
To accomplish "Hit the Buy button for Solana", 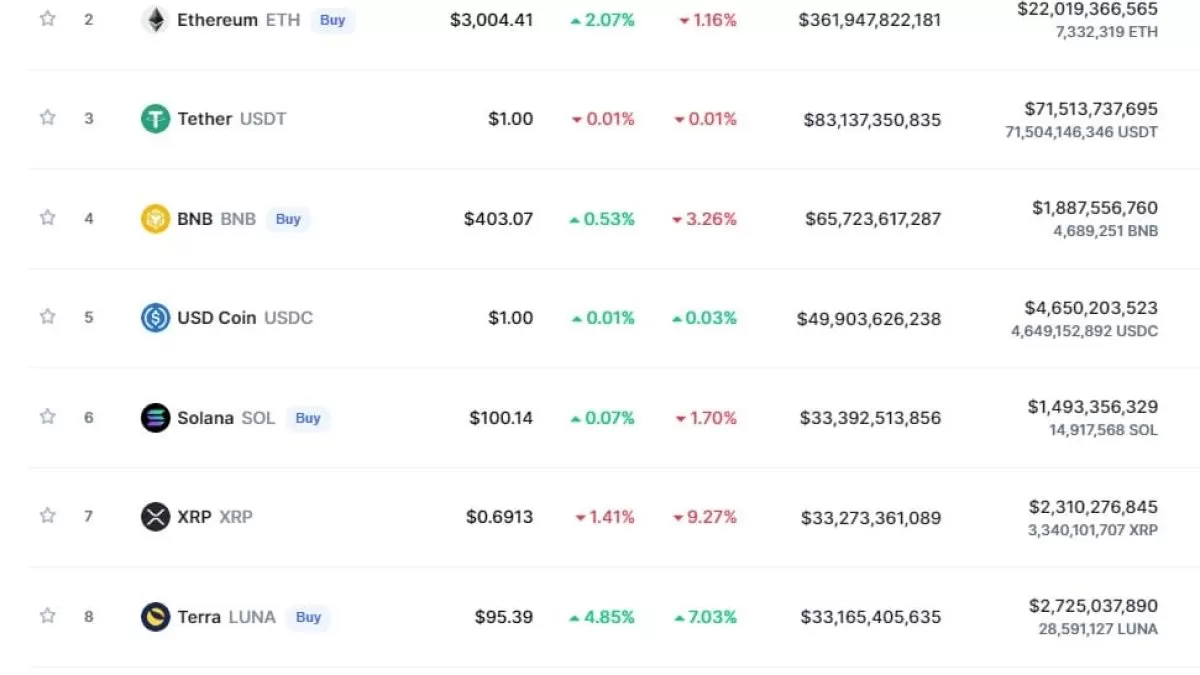I will (308, 418).
